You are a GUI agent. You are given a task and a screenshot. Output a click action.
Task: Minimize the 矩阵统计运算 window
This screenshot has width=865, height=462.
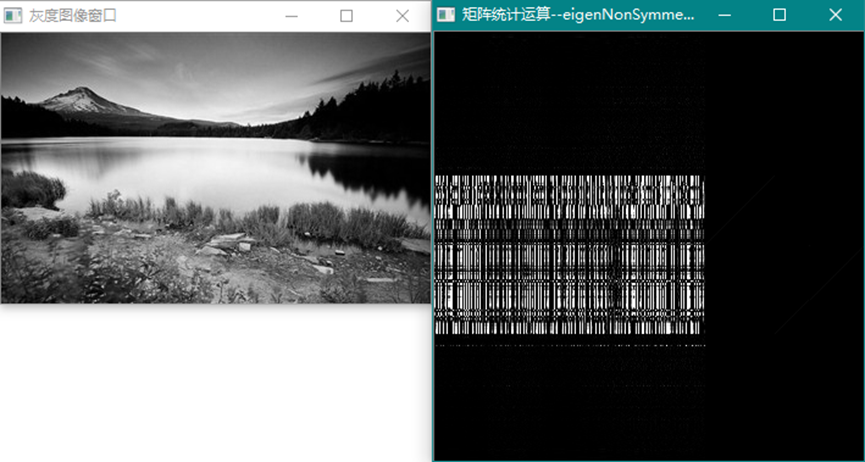pyautogui.click(x=724, y=15)
